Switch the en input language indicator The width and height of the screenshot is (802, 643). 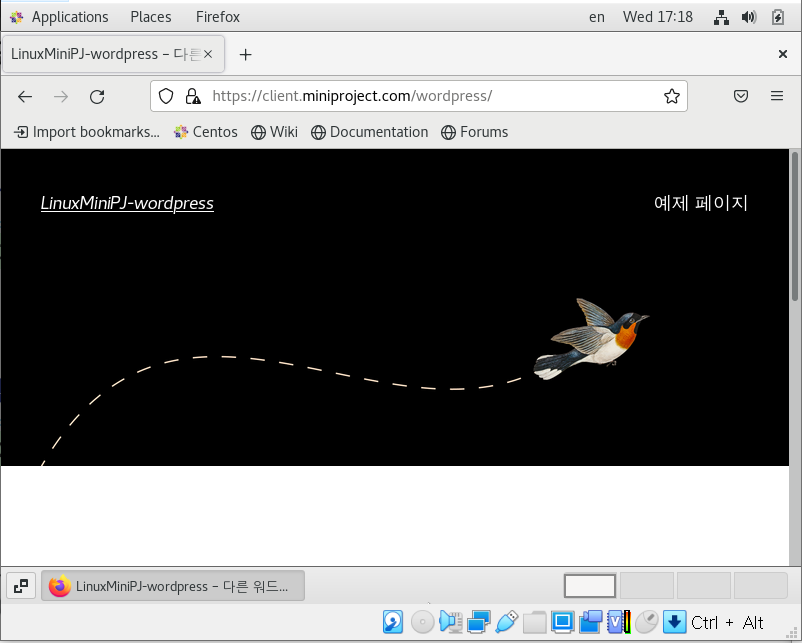click(x=596, y=17)
